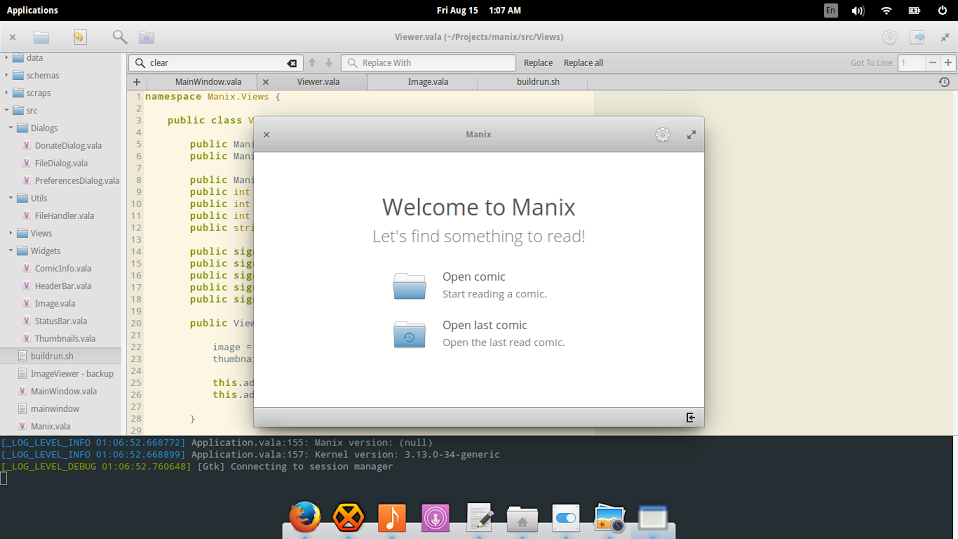The width and height of the screenshot is (958, 539).
Task: Click the revert file icon in toolbar
Action: pos(79,37)
